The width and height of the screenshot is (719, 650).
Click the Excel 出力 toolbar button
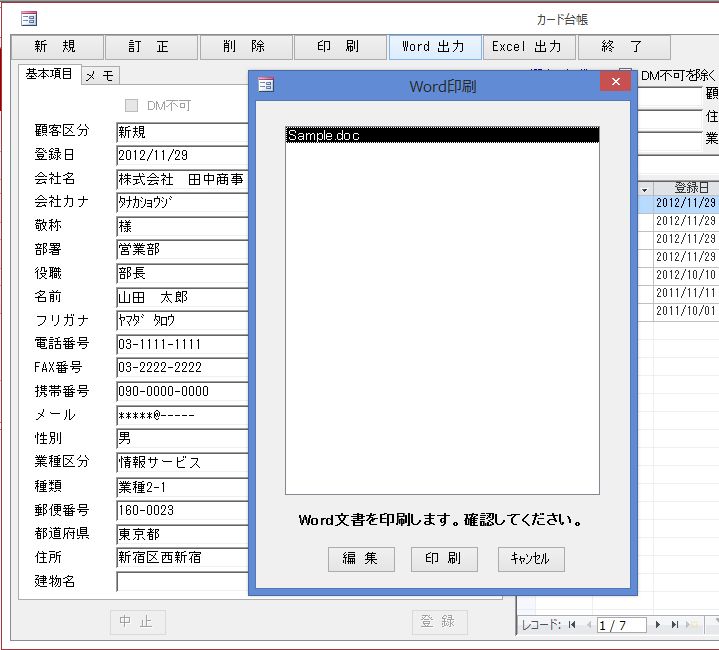pyautogui.click(x=530, y=47)
